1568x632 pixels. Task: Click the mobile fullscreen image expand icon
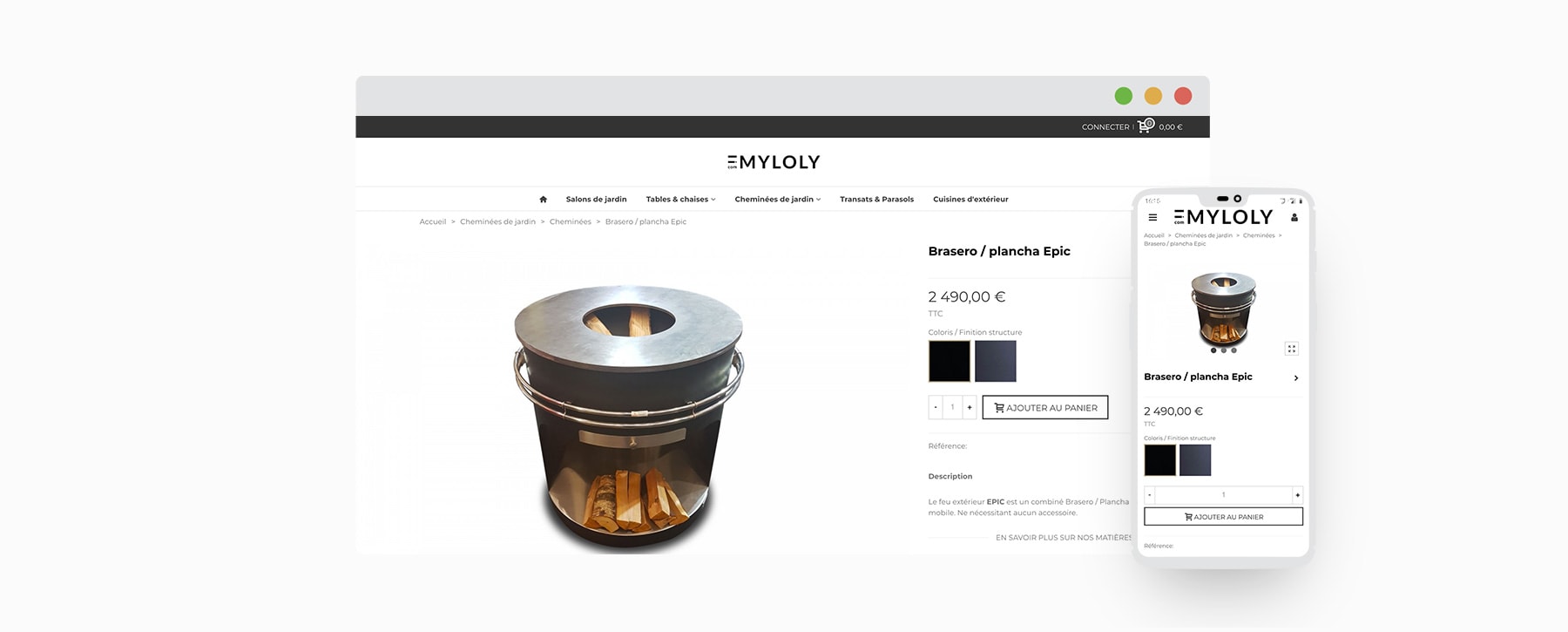pos(1291,349)
